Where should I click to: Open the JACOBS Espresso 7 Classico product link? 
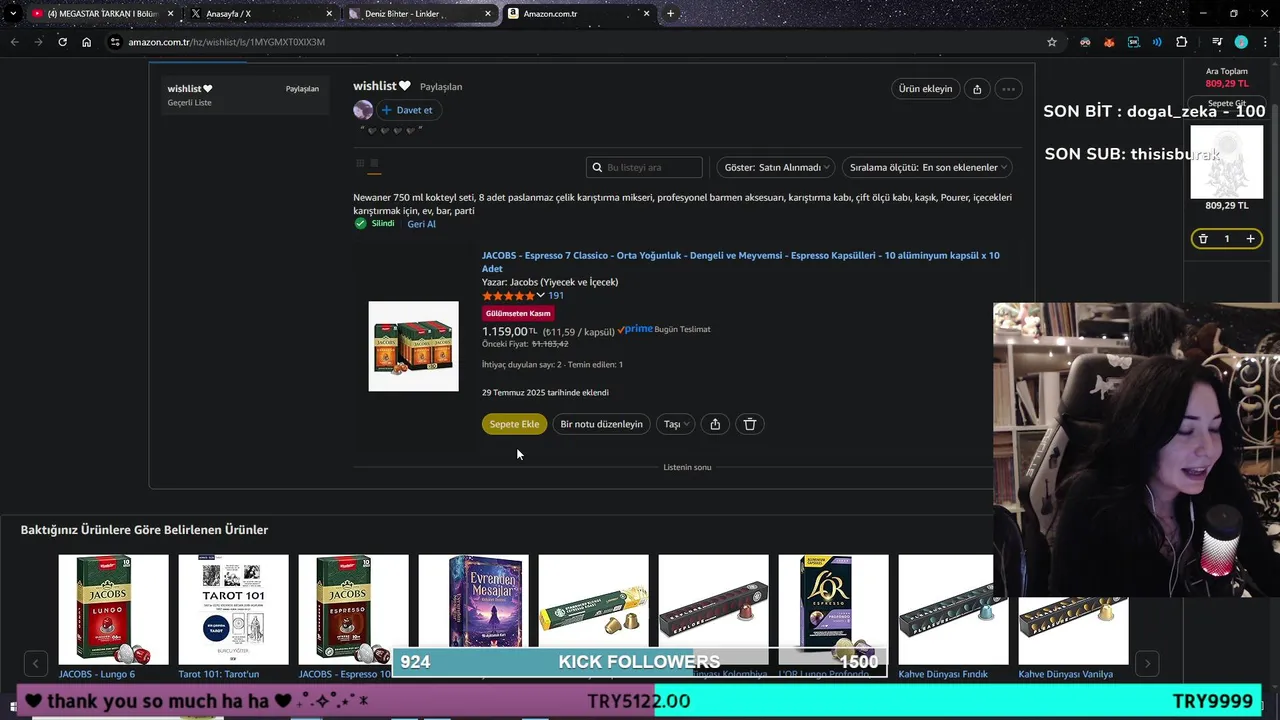point(740,262)
